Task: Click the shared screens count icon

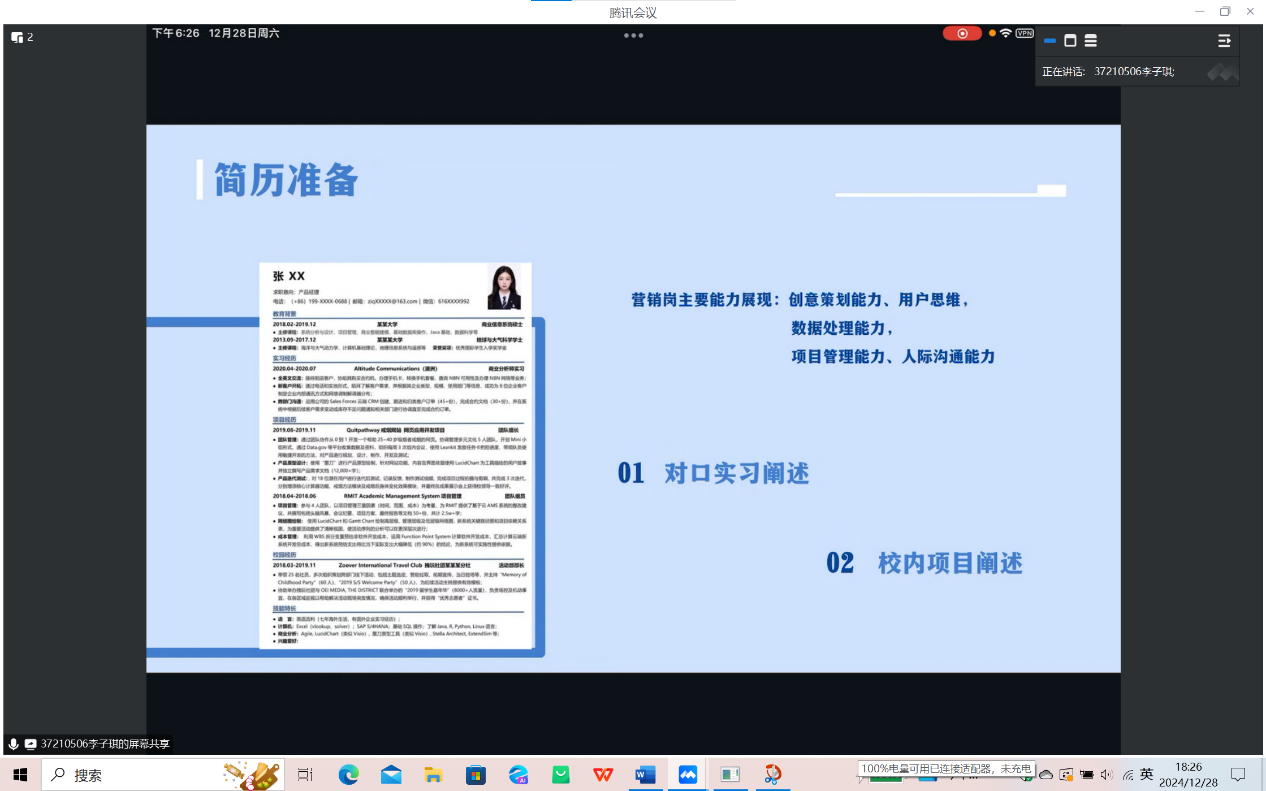Action: (x=22, y=37)
